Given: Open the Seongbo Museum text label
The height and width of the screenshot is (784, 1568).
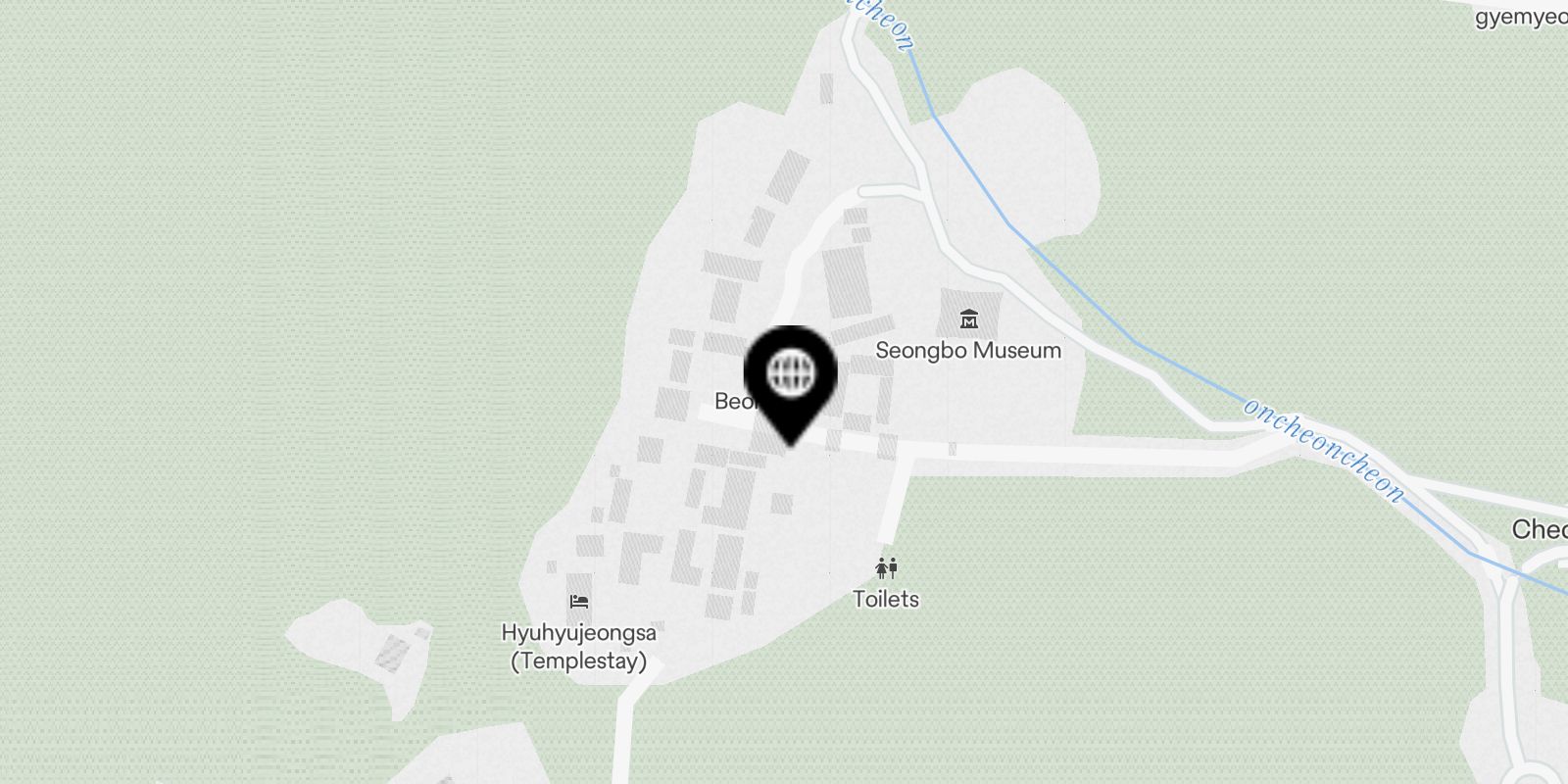Looking at the screenshot, I should coord(968,350).
